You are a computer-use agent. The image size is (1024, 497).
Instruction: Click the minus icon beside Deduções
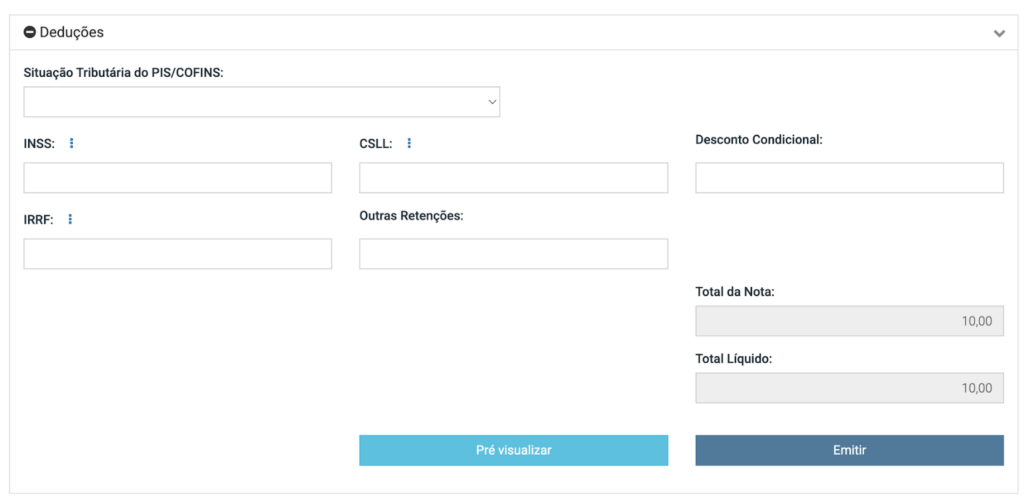pos(30,33)
